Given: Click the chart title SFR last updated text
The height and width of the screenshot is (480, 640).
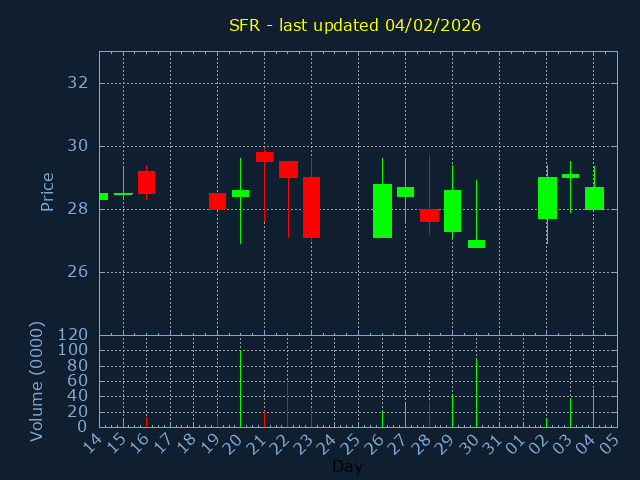Looking at the screenshot, I should pos(355,25).
